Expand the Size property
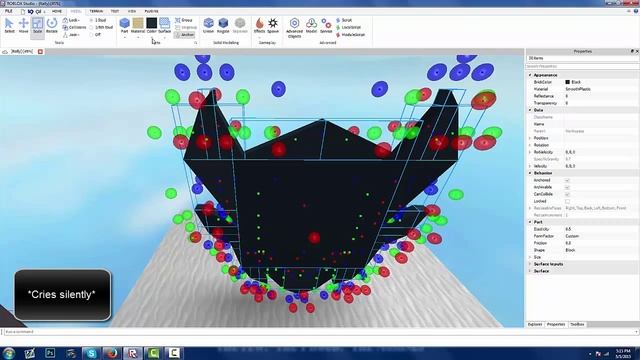The image size is (640, 360). [x=530, y=257]
